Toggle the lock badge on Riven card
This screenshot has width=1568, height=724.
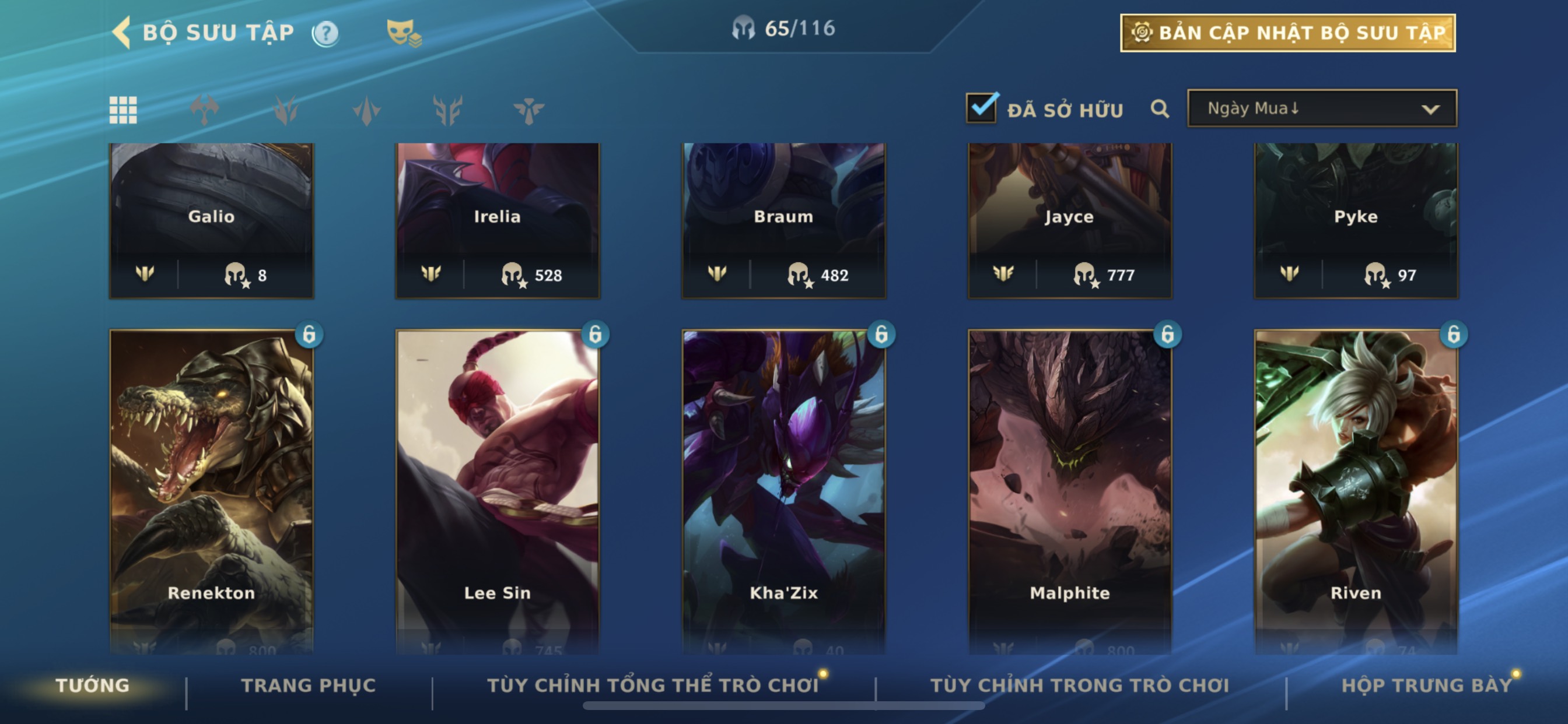tap(1454, 334)
